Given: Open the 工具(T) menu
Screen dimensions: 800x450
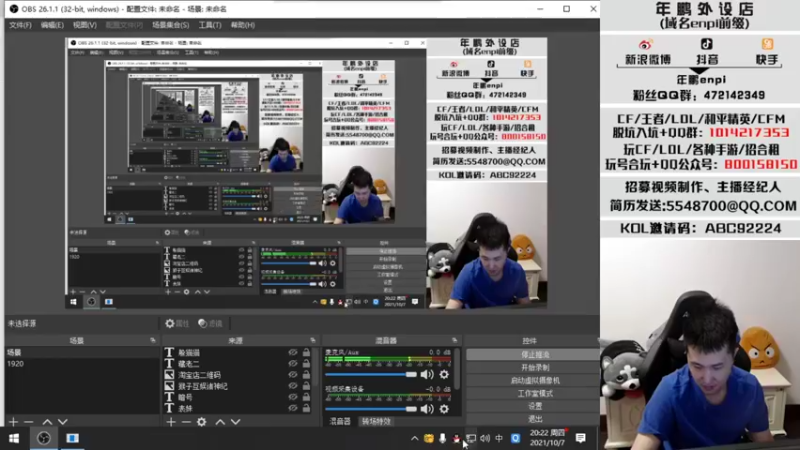Looking at the screenshot, I should point(210,24).
